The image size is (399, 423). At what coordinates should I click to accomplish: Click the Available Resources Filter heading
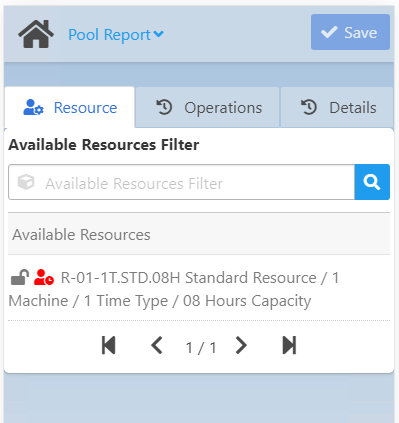(104, 145)
